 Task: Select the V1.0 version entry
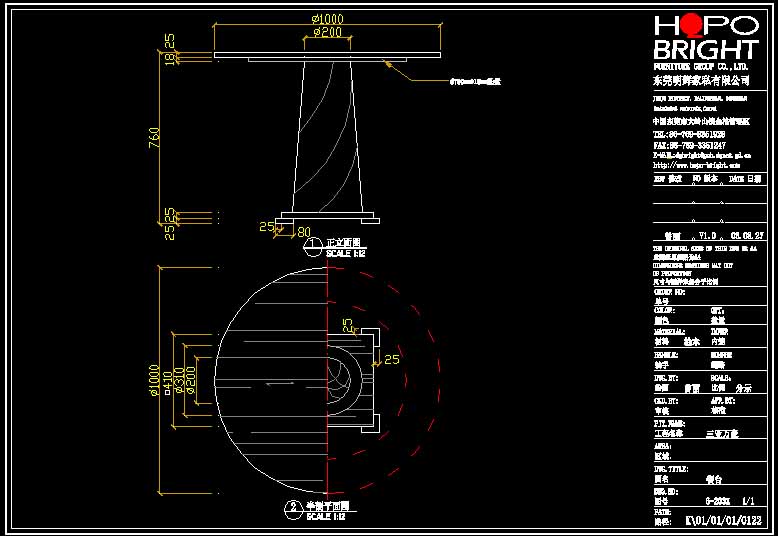tap(707, 236)
